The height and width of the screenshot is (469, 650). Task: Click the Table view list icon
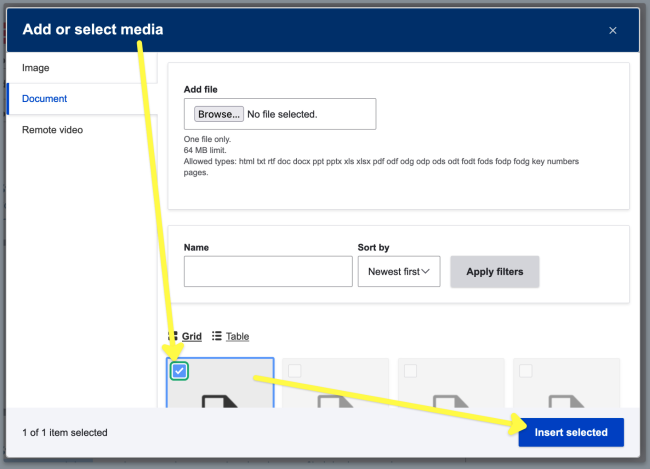click(x=217, y=337)
